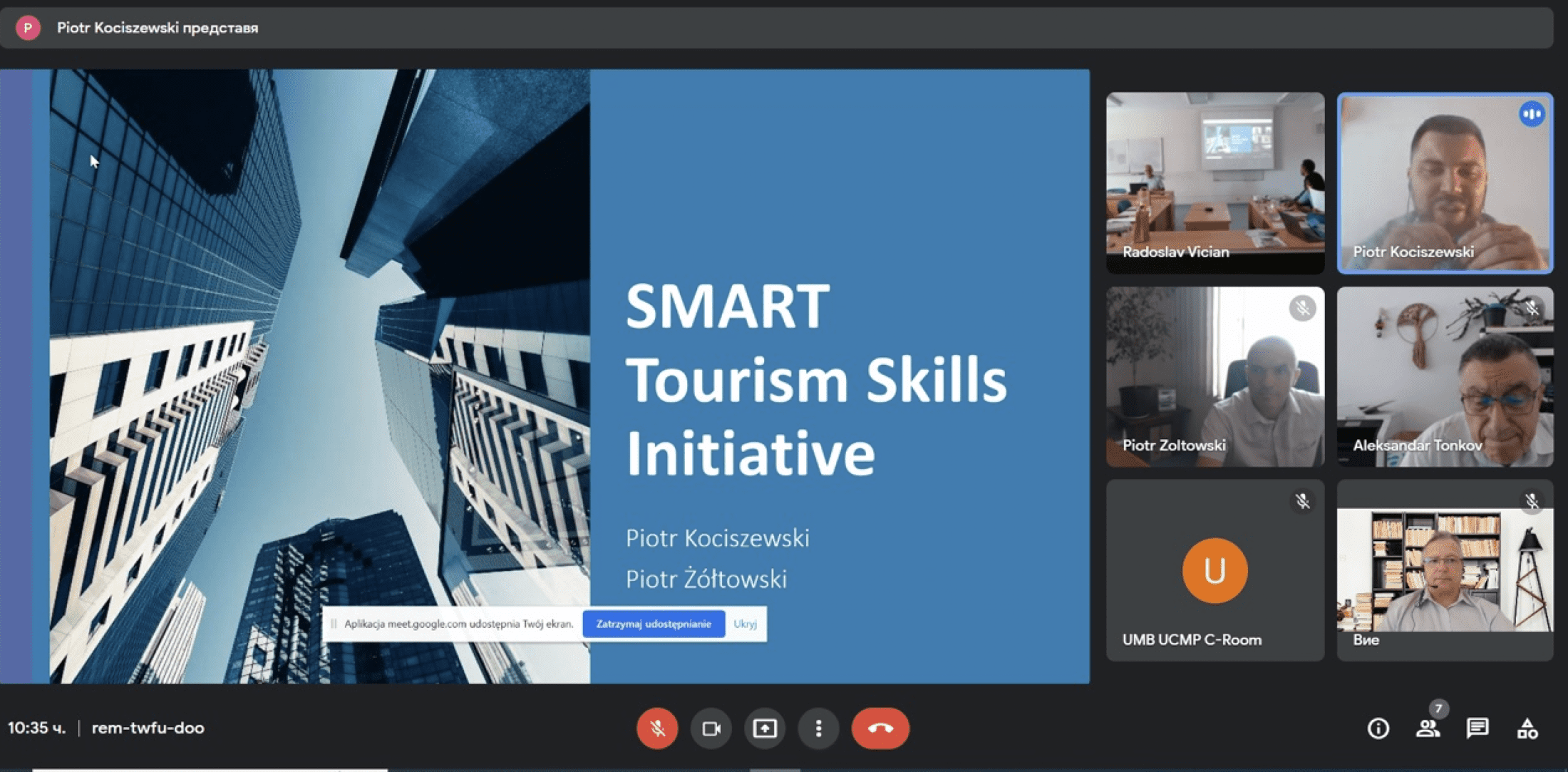Click the Ukryj link
Image resolution: width=1568 pixels, height=772 pixels.
pyautogui.click(x=745, y=624)
